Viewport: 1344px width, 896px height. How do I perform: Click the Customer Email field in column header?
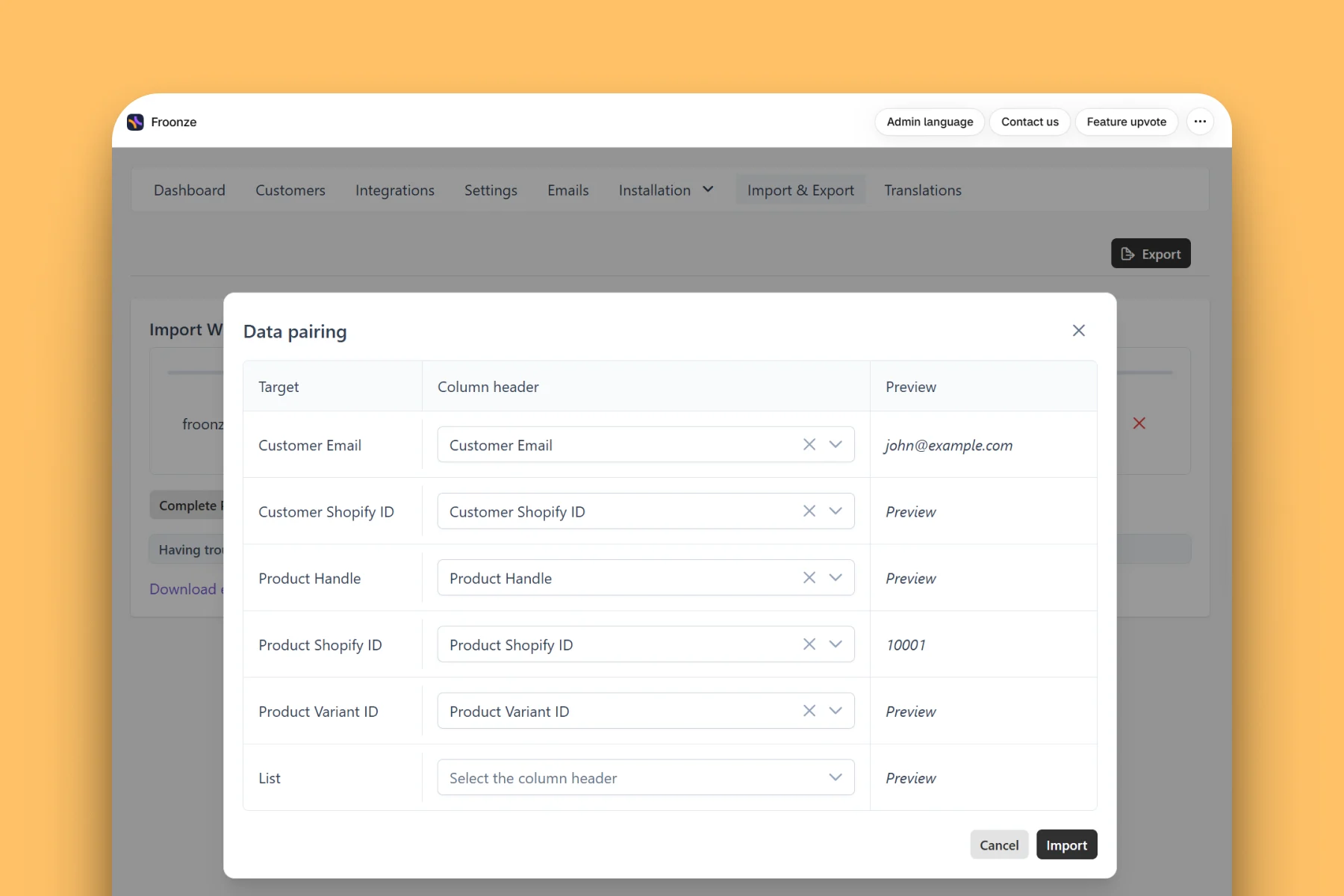646,444
